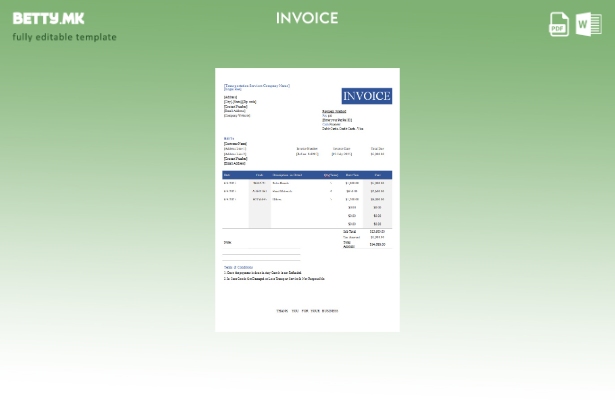
Task: Click the Total Due label near Bill To
Action: pos(377,149)
